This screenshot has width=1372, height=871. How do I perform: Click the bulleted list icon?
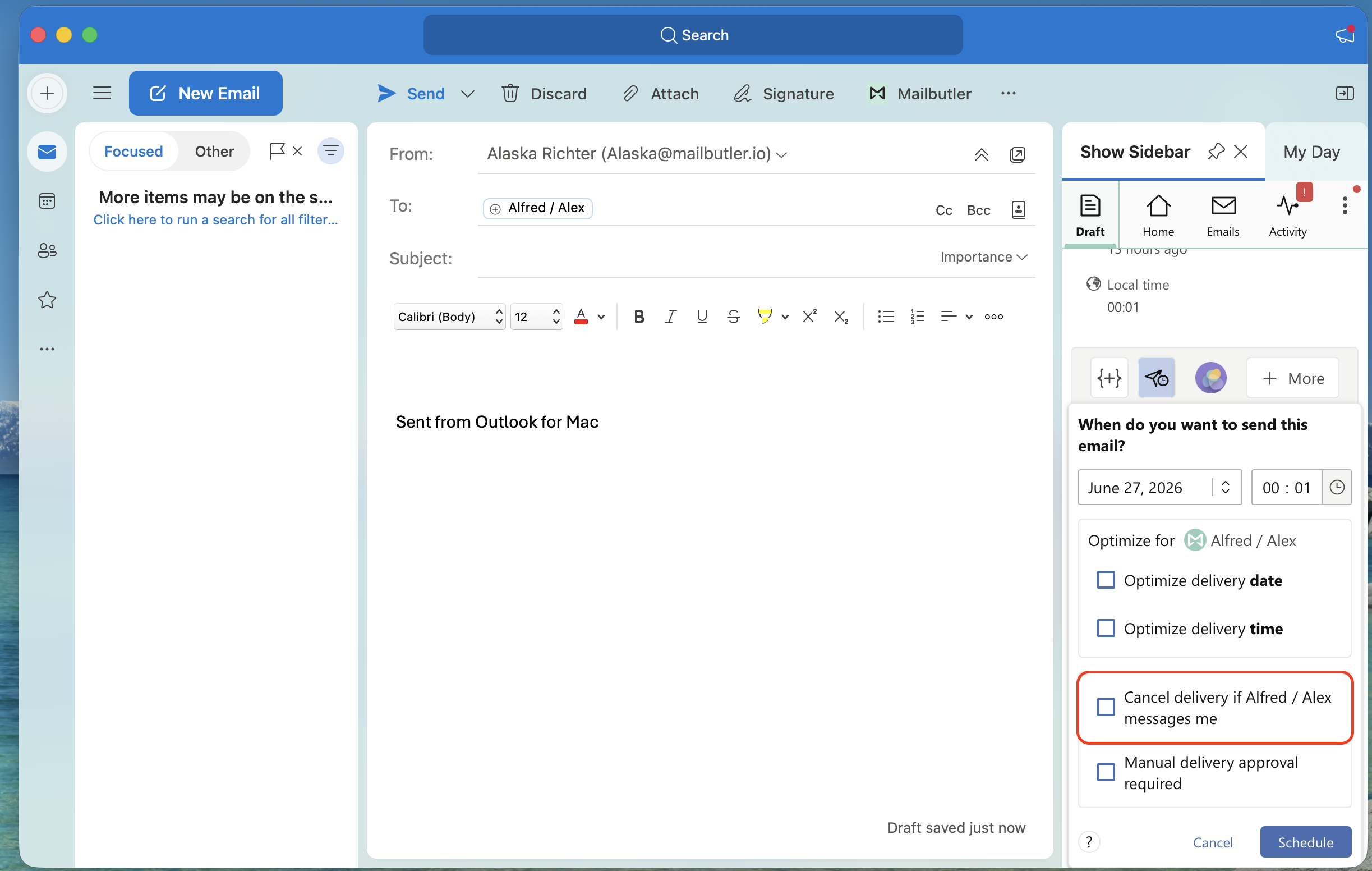(886, 317)
